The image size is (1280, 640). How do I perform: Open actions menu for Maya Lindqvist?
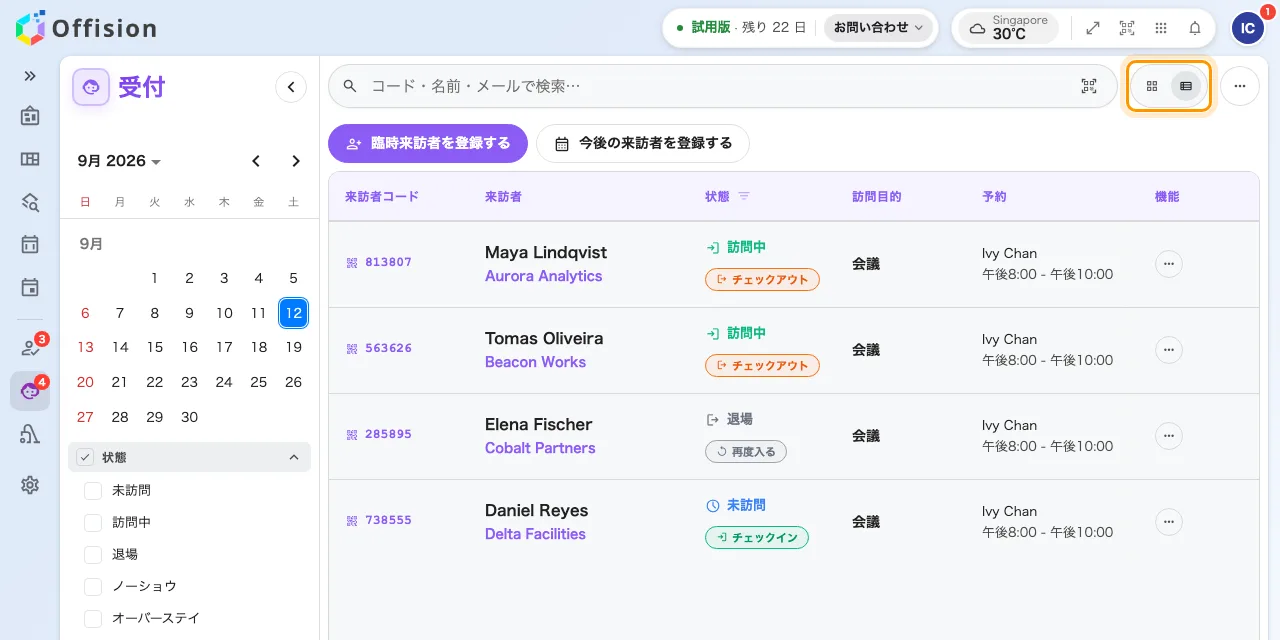pyautogui.click(x=1169, y=264)
